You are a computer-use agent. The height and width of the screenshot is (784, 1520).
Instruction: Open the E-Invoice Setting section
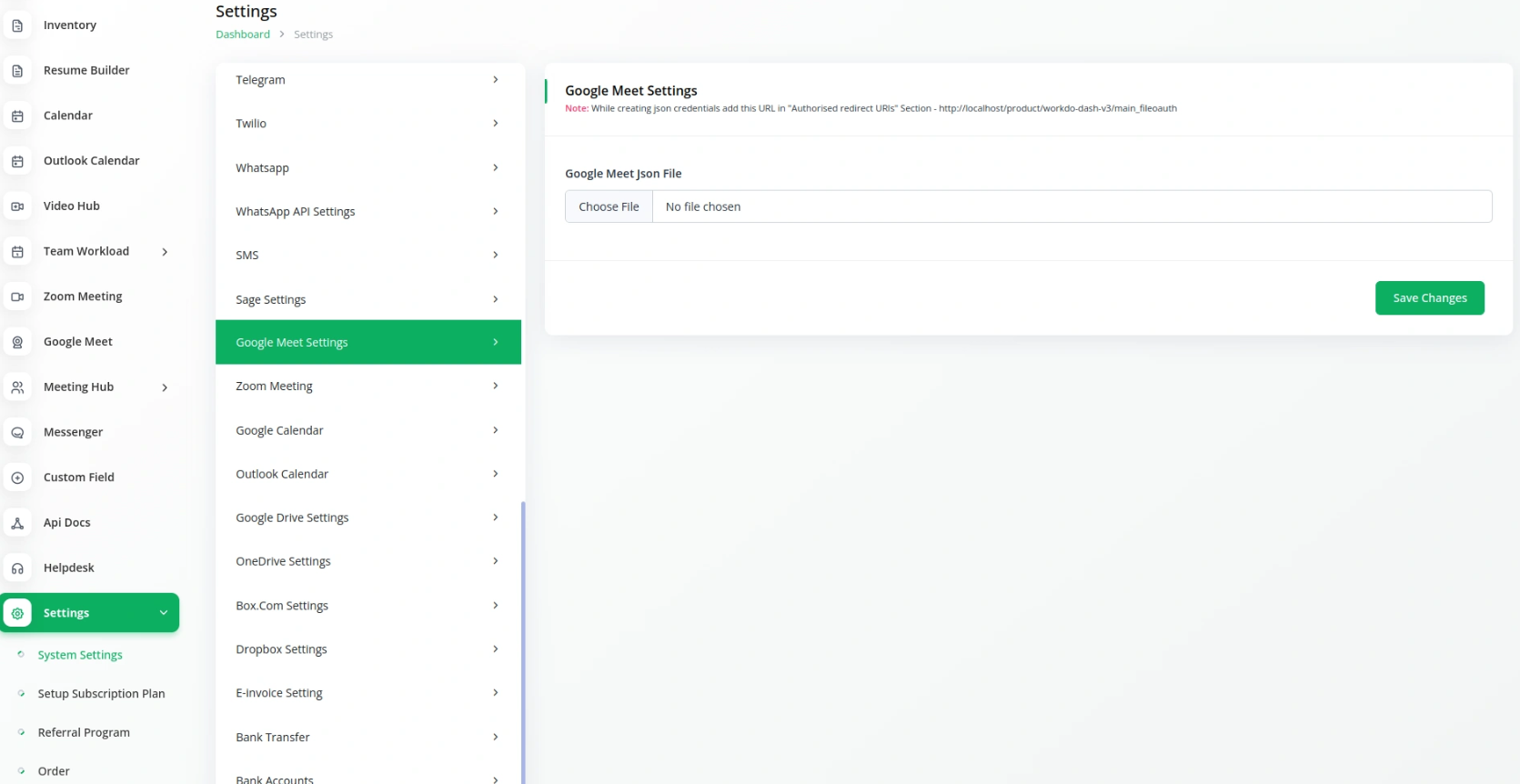pos(368,693)
